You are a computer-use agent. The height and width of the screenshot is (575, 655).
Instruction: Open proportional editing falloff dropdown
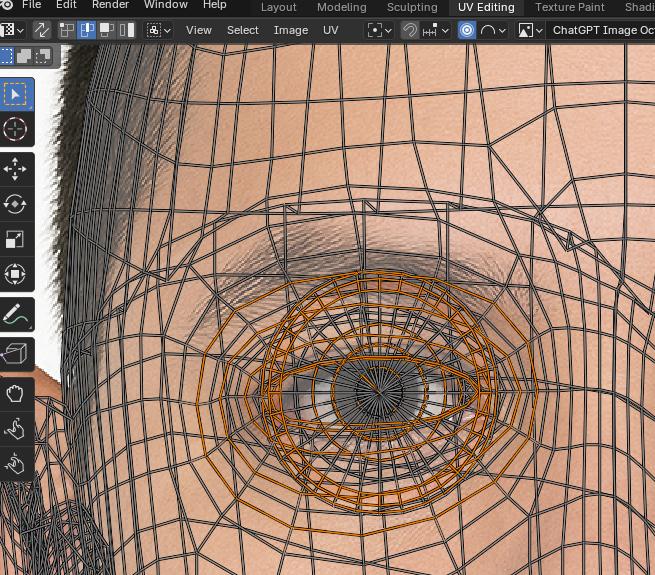point(492,30)
